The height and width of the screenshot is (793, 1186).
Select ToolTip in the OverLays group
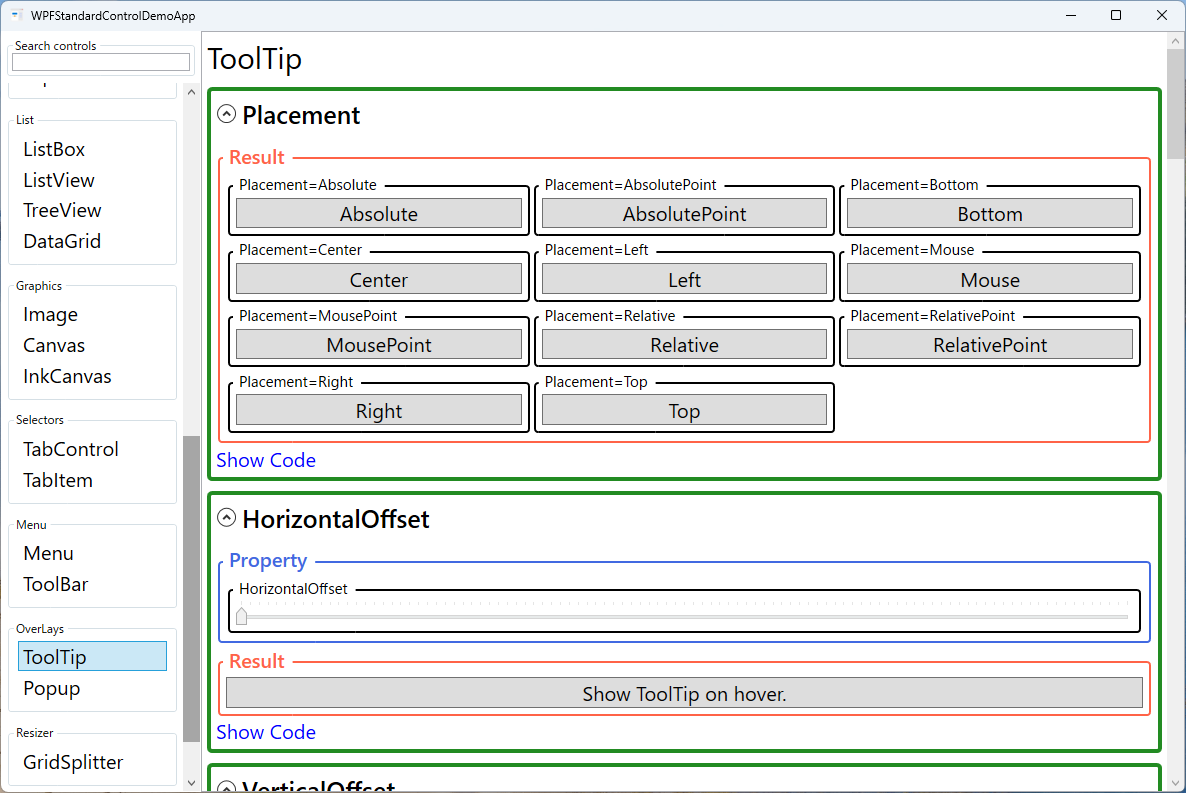coord(92,656)
